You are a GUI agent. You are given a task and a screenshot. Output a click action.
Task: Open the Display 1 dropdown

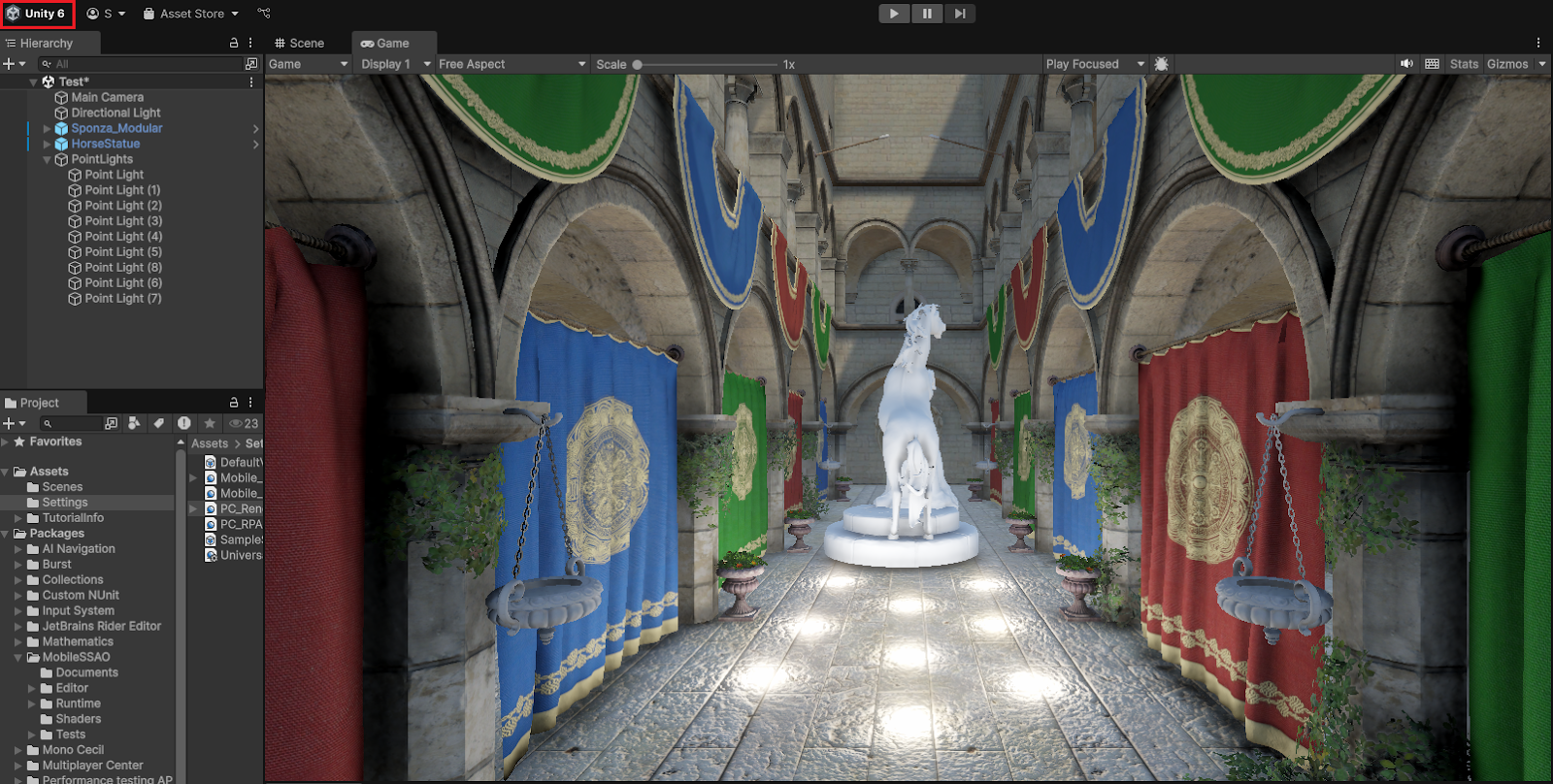coord(395,64)
